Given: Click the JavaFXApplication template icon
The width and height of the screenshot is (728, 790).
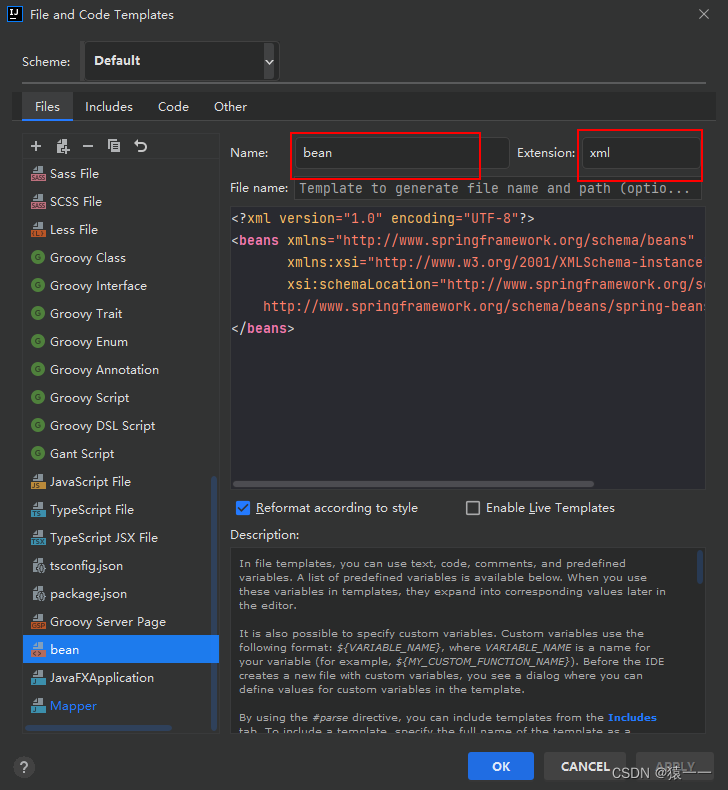Looking at the screenshot, I should [x=38, y=678].
